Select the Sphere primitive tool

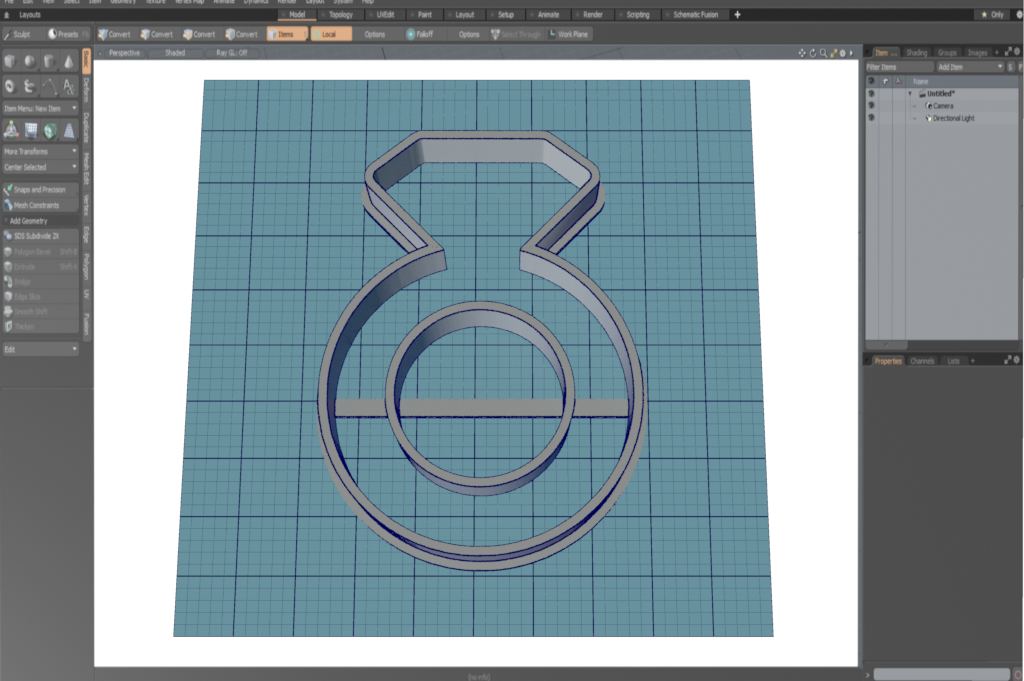pos(29,63)
